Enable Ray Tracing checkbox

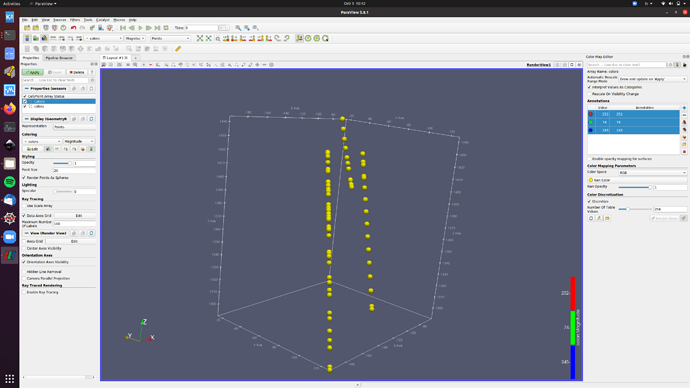(24, 292)
